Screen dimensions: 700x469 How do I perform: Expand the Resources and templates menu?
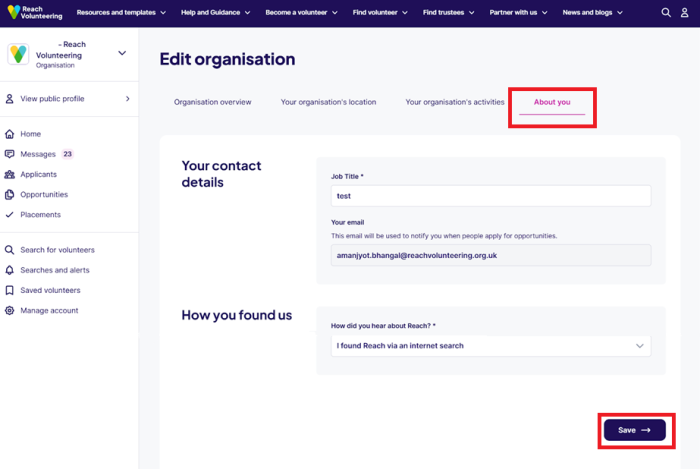(x=121, y=12)
